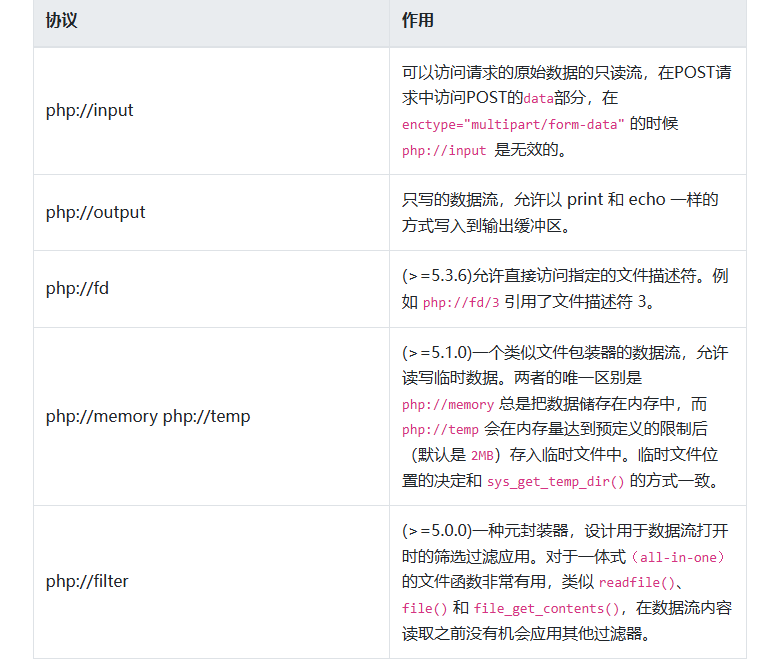Image resolution: width=779 pixels, height=666 pixels.
Task: Select the php://filter protocol cell
Action: click(x=86, y=580)
